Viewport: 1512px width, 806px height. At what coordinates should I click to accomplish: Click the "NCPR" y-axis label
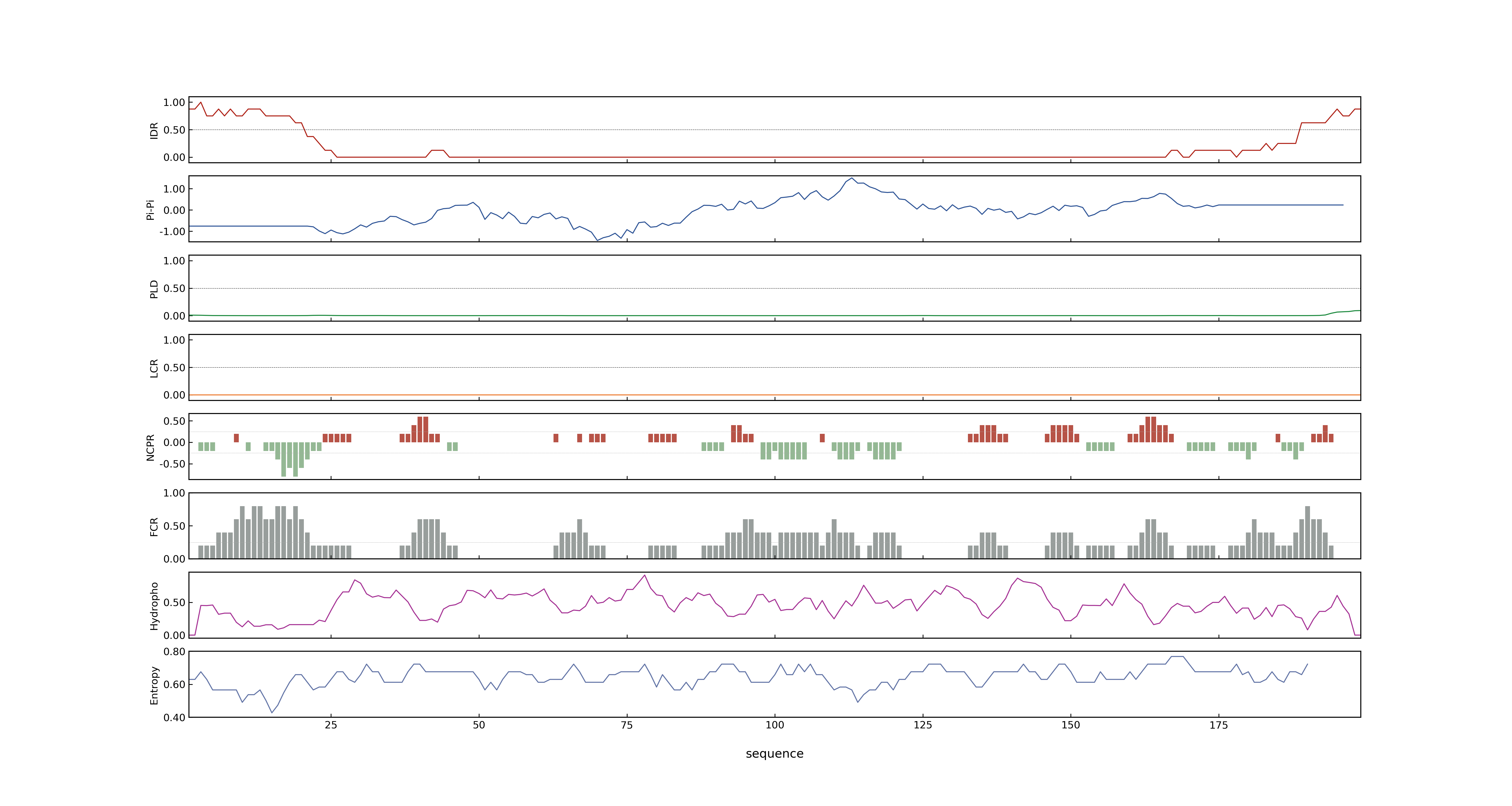pos(150,448)
